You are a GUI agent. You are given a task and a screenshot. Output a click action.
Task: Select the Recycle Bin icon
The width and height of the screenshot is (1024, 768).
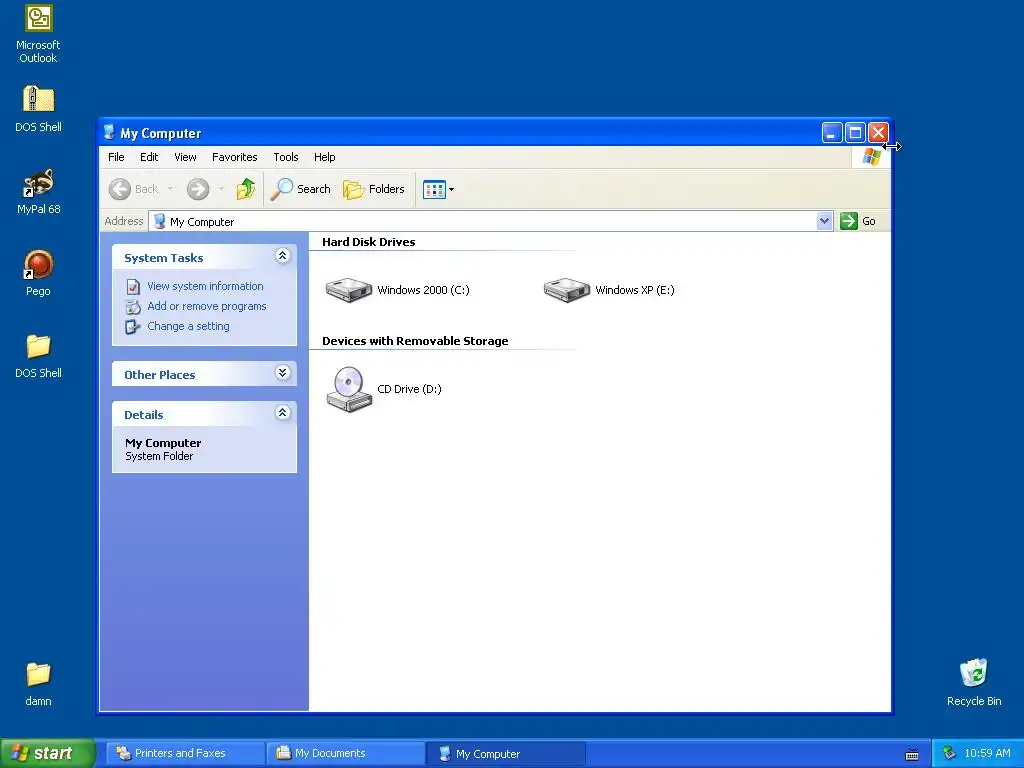(974, 682)
